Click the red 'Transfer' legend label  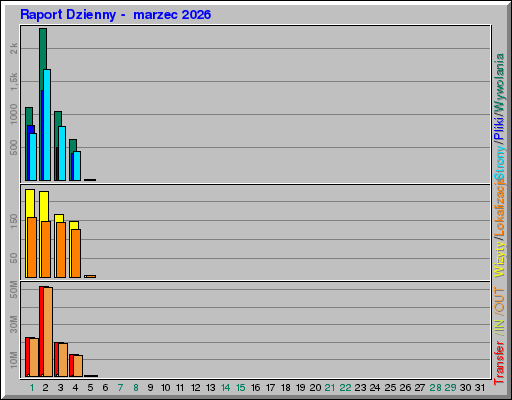500,363
